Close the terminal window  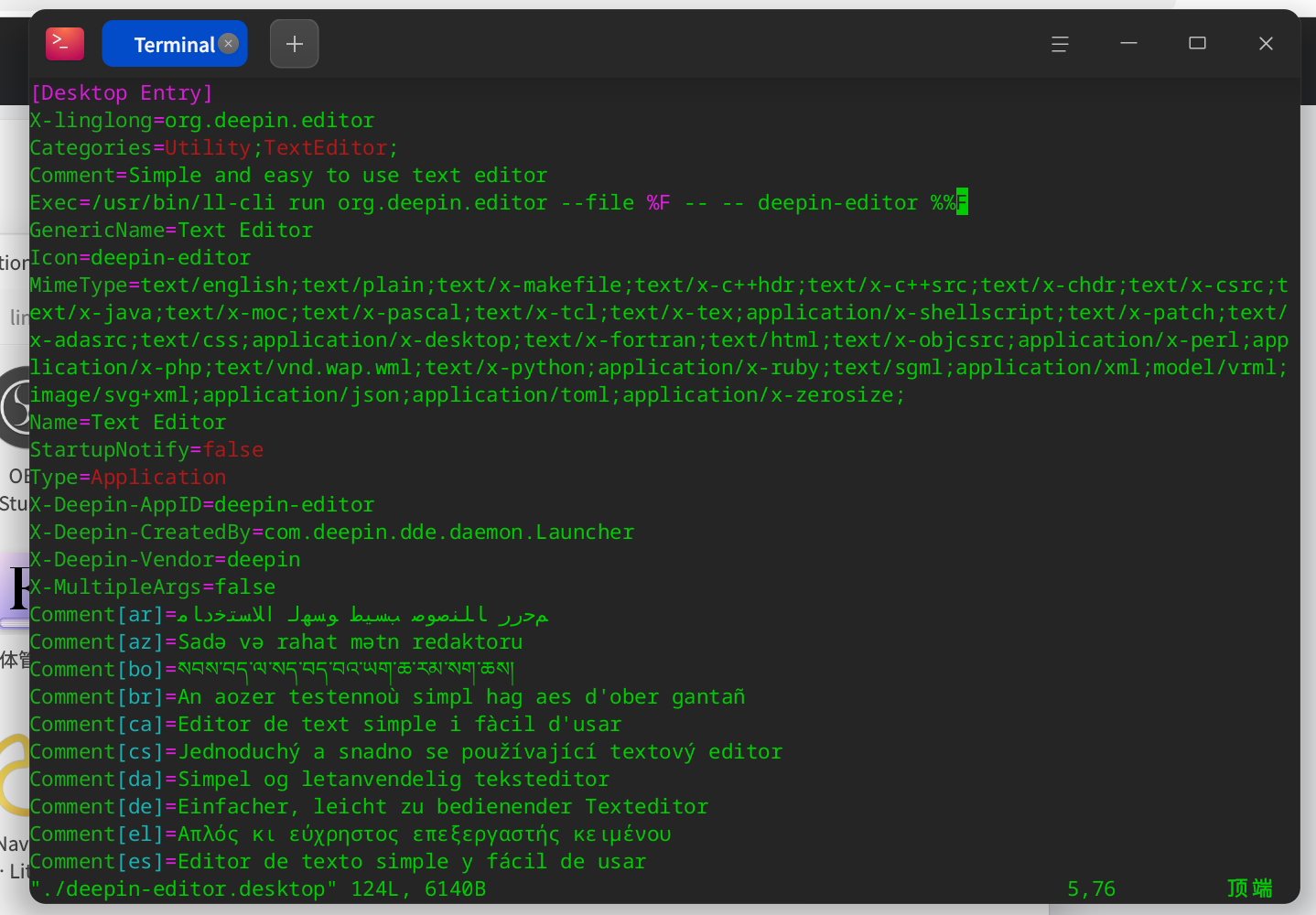(1266, 44)
